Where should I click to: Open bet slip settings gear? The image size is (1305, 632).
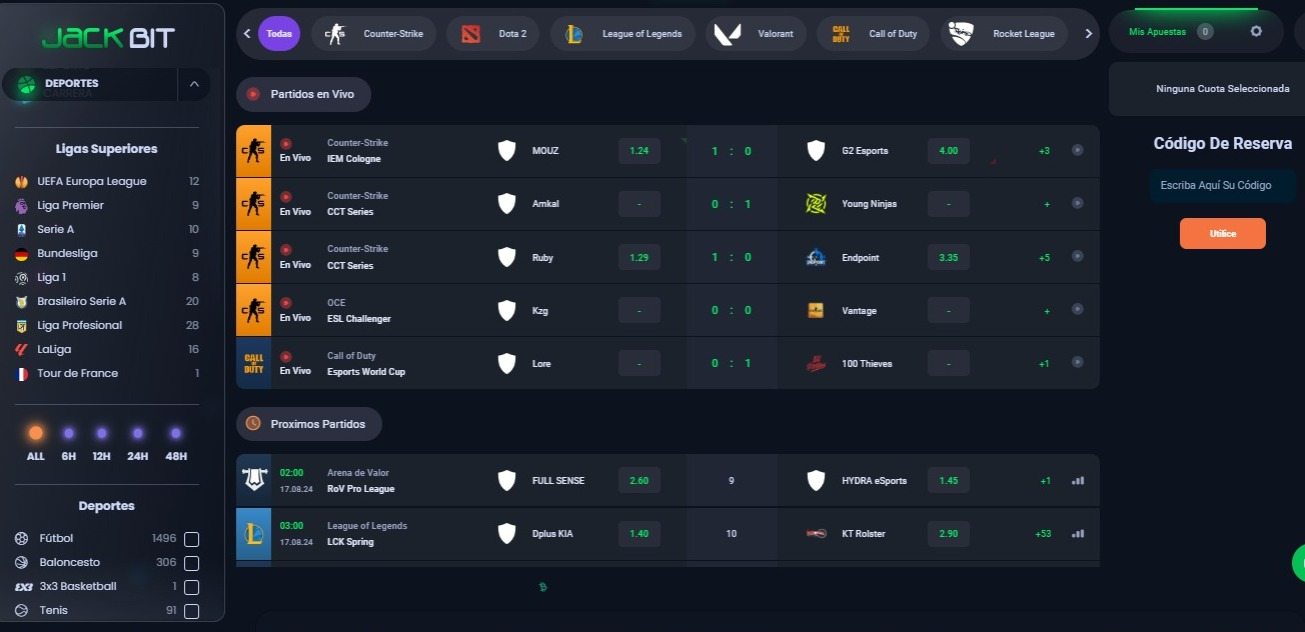[1257, 32]
